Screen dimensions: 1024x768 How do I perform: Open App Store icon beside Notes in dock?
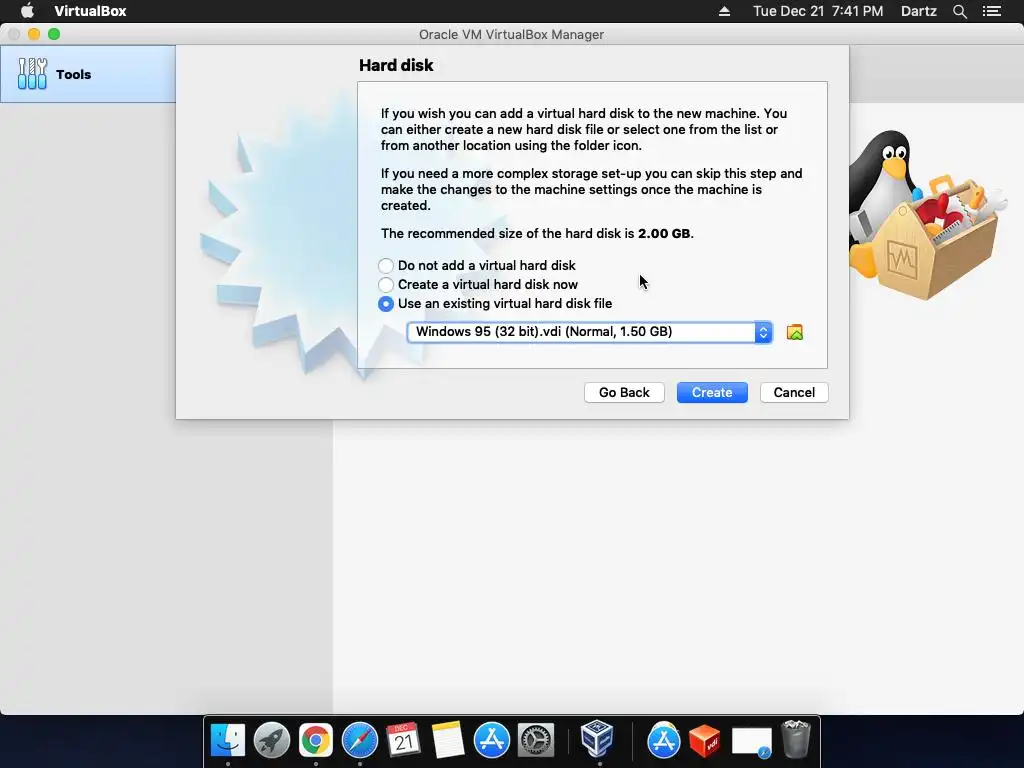(492, 740)
